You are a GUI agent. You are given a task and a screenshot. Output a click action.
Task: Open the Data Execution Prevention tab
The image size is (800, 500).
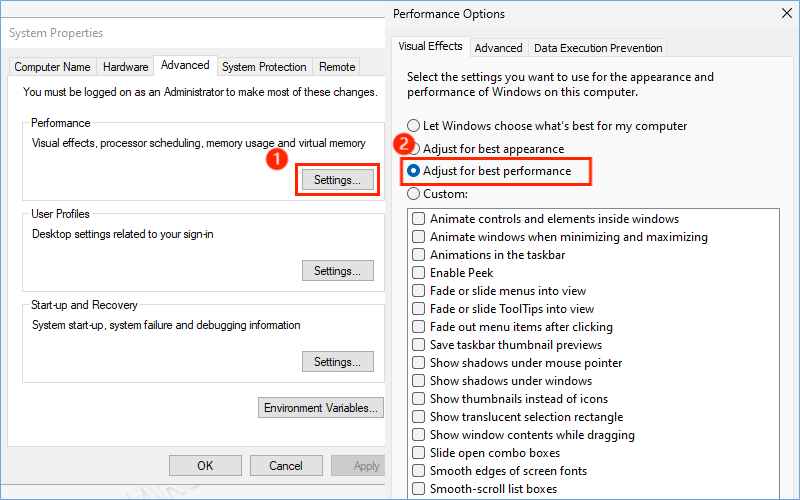[x=598, y=48]
